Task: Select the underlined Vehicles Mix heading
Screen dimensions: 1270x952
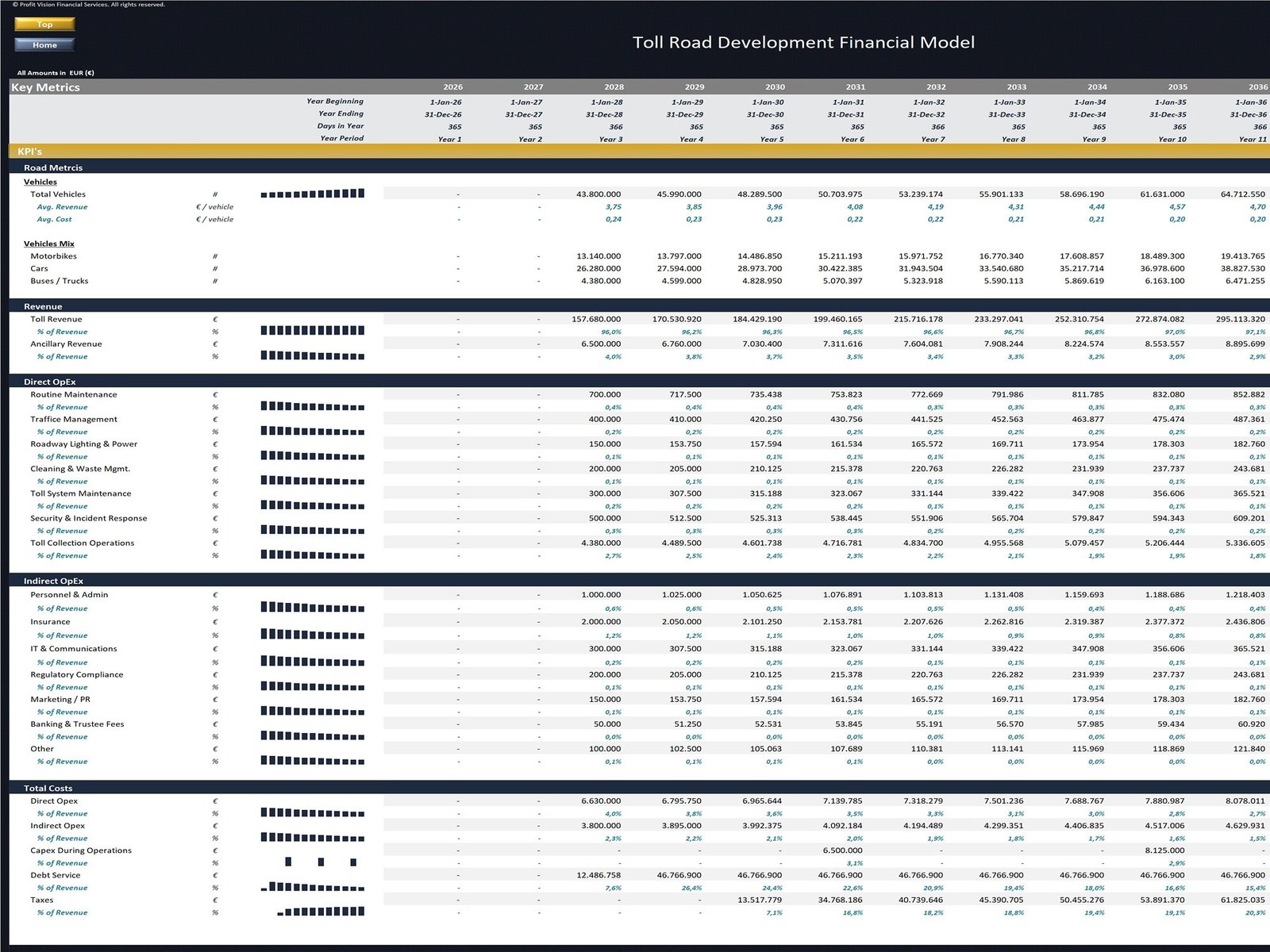Action: coord(49,244)
